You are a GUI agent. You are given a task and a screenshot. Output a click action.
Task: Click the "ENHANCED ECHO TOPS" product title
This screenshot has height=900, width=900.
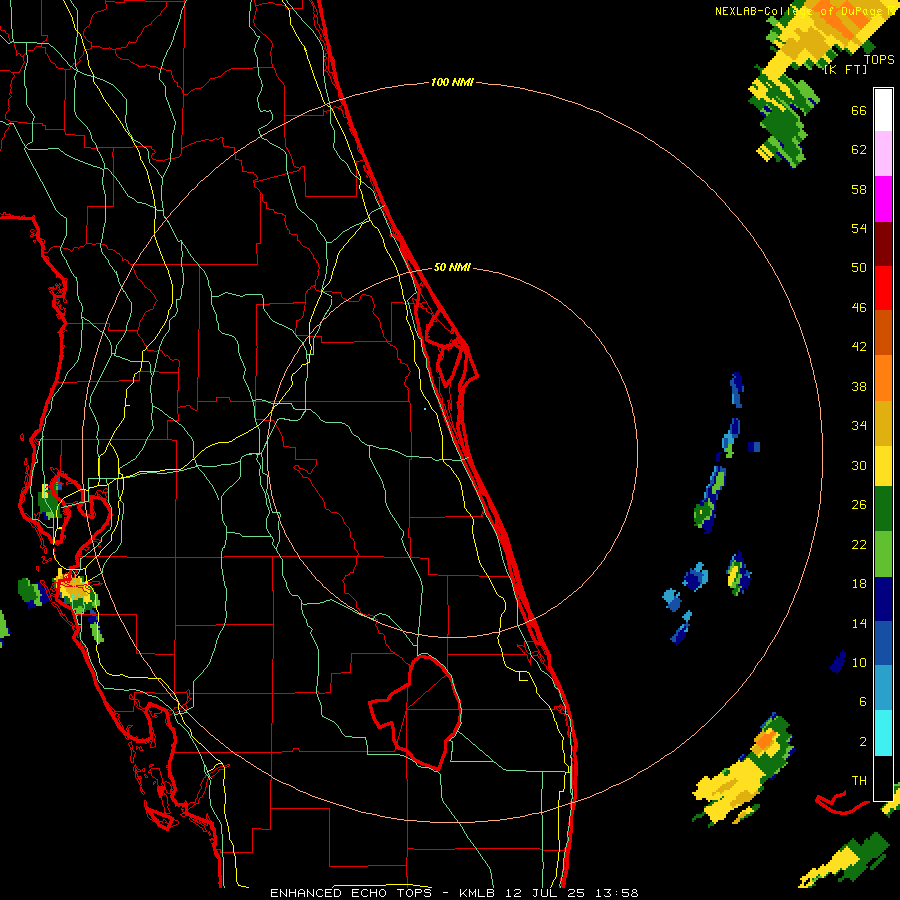coord(351,893)
